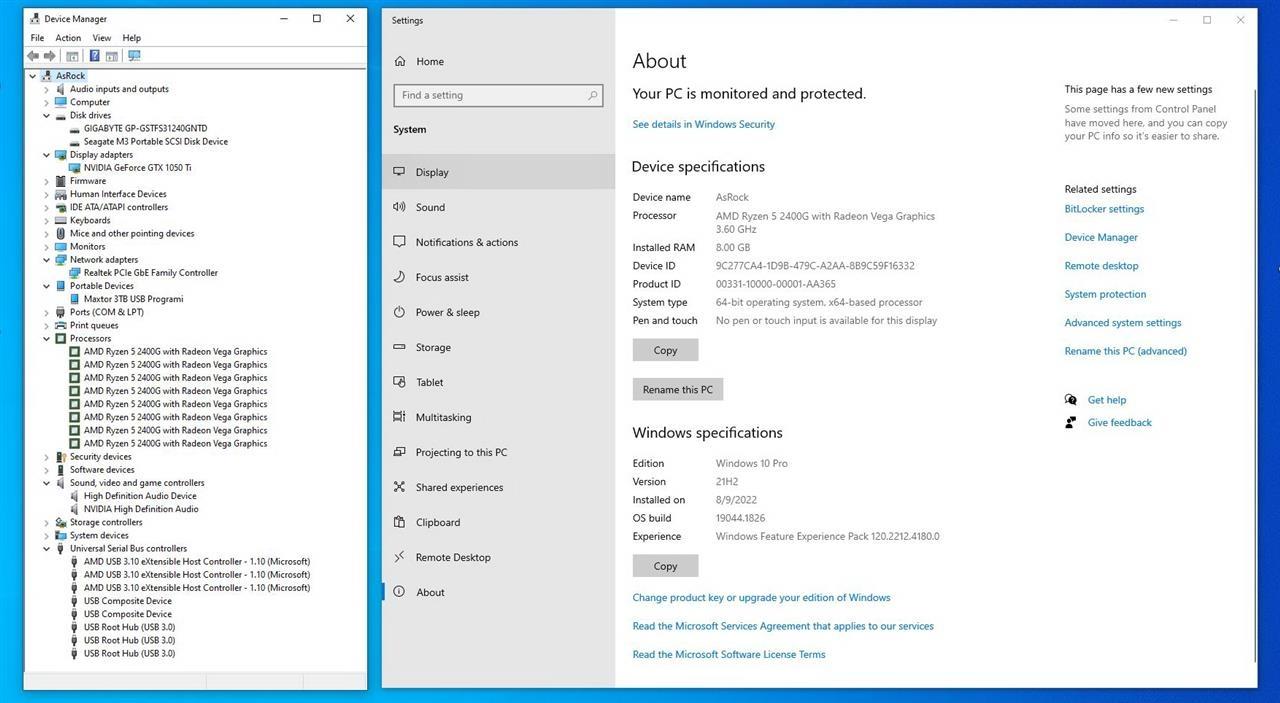Image resolution: width=1280 pixels, height=703 pixels.
Task: Click the Power & sleep icon
Action: [x=399, y=312]
